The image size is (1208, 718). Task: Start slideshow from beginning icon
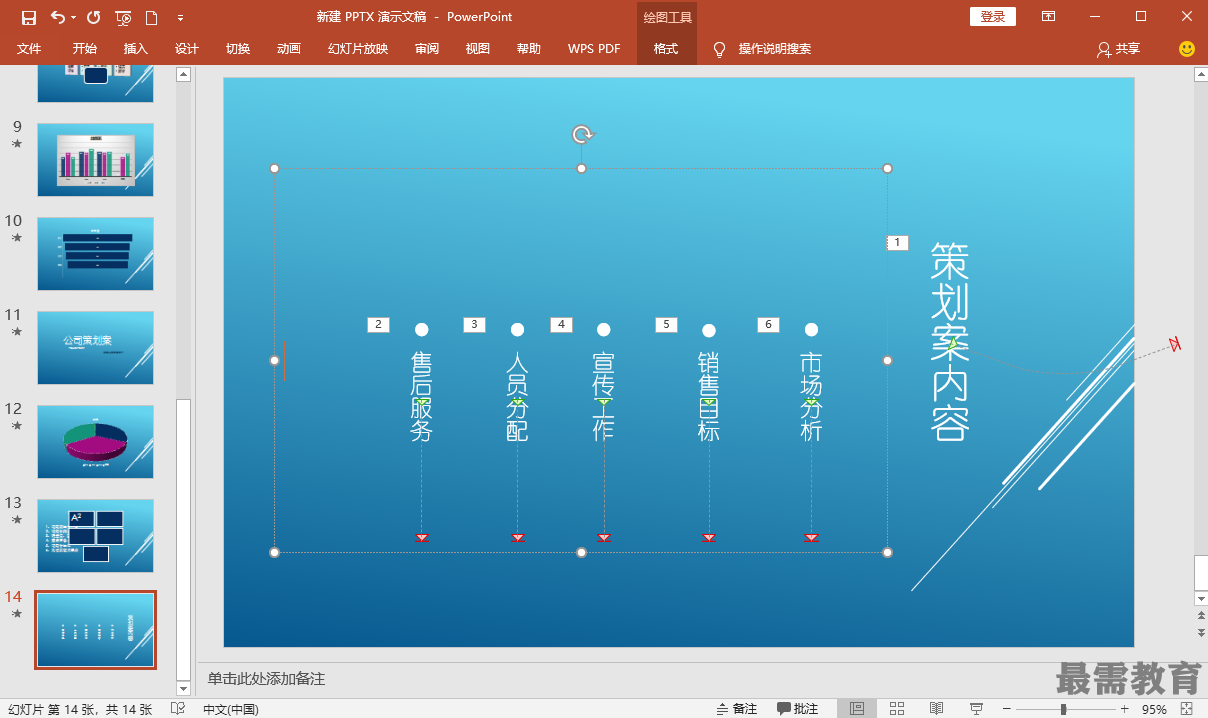click(123, 17)
